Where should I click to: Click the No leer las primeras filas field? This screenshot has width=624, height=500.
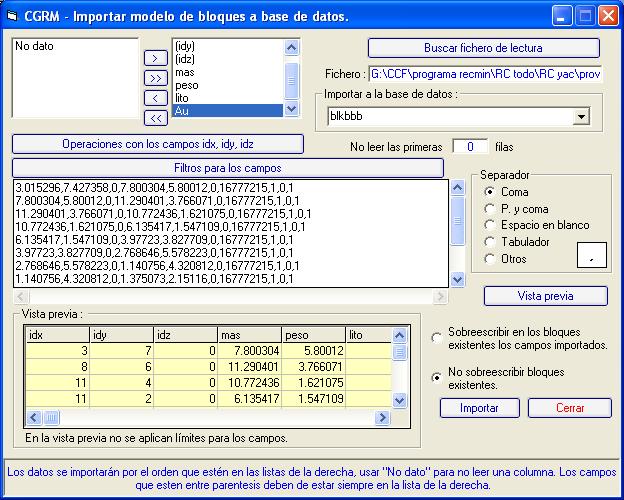(x=470, y=147)
